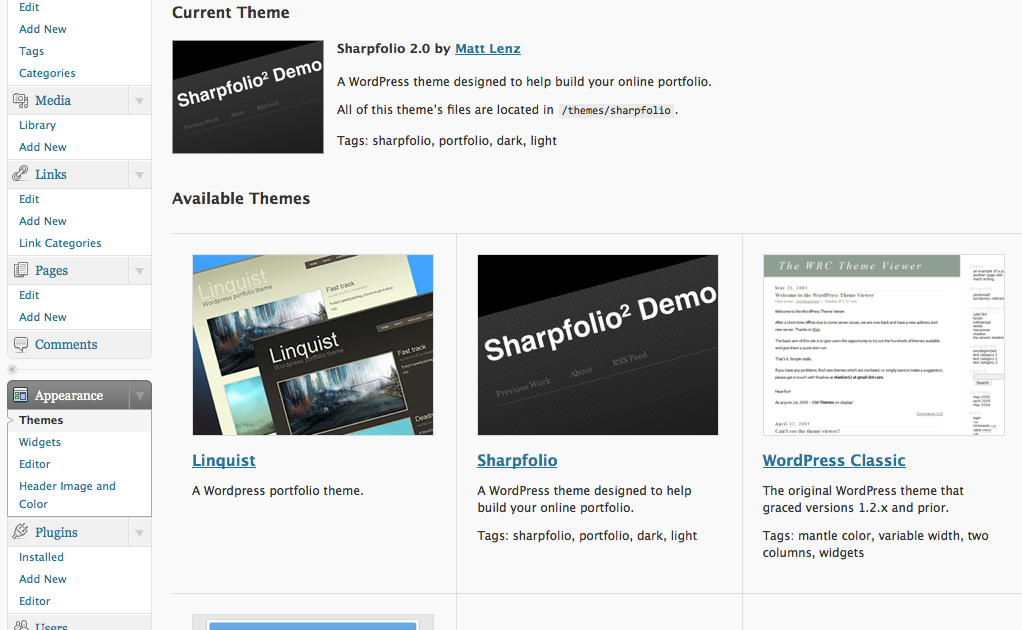
Task: Open Editor under Appearance
Action: [35, 464]
